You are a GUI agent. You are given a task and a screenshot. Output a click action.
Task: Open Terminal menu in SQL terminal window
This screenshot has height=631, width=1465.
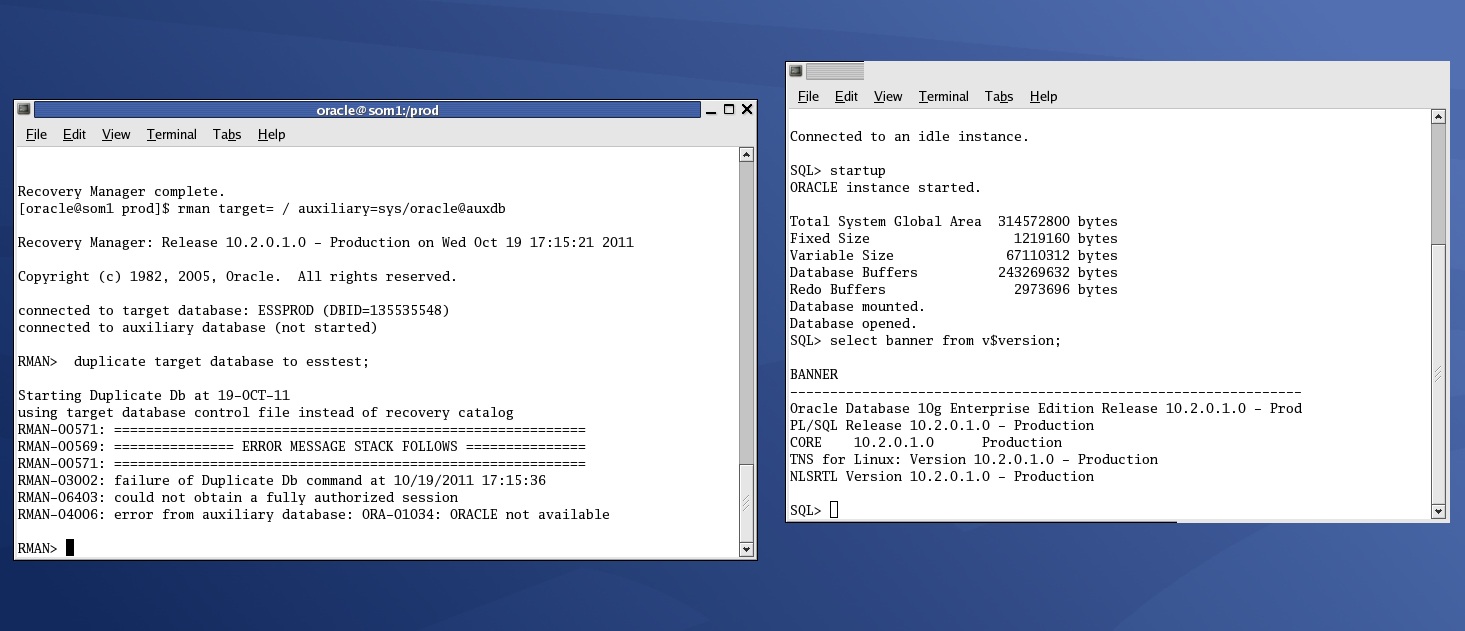[x=943, y=97]
